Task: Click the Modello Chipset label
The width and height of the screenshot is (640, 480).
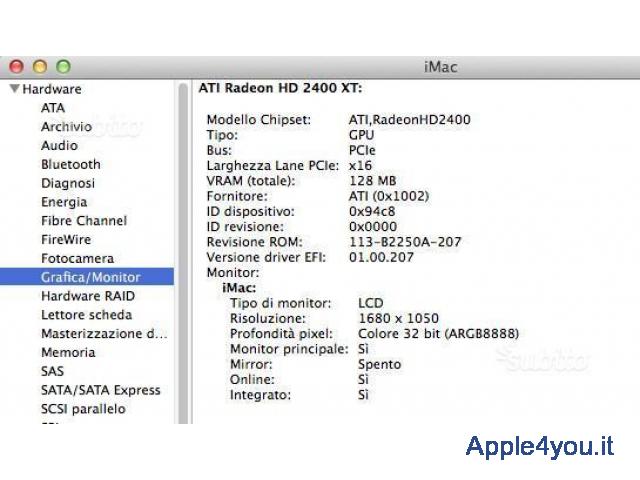Action: pos(259,120)
